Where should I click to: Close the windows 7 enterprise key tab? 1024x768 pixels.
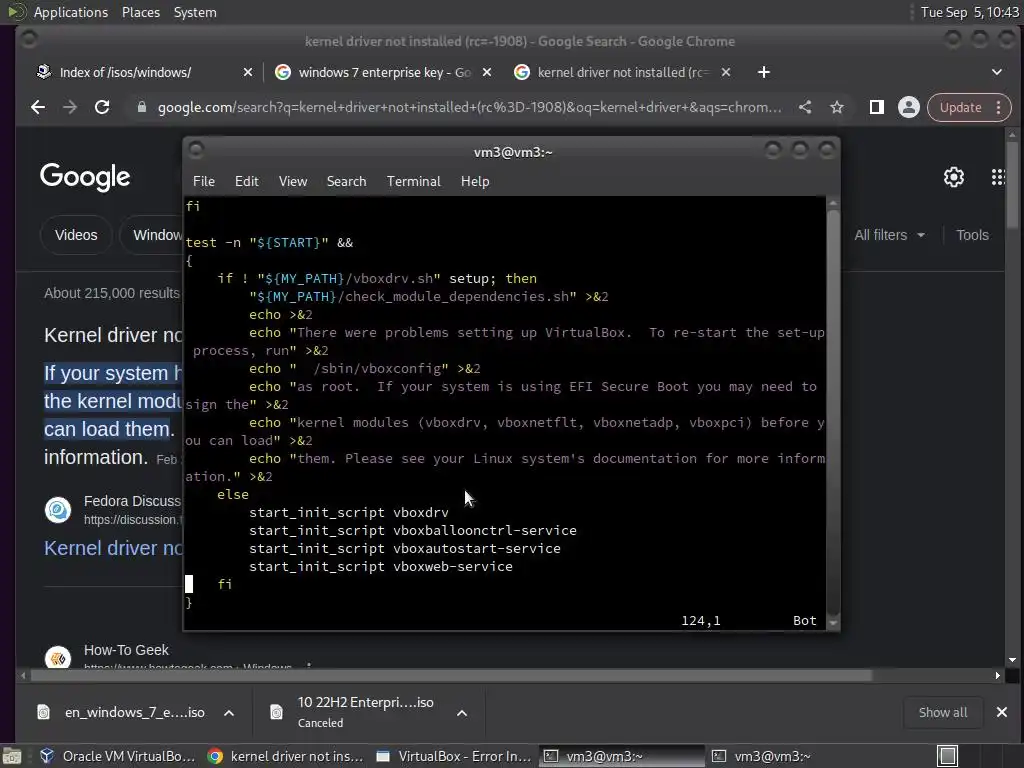pos(487,72)
